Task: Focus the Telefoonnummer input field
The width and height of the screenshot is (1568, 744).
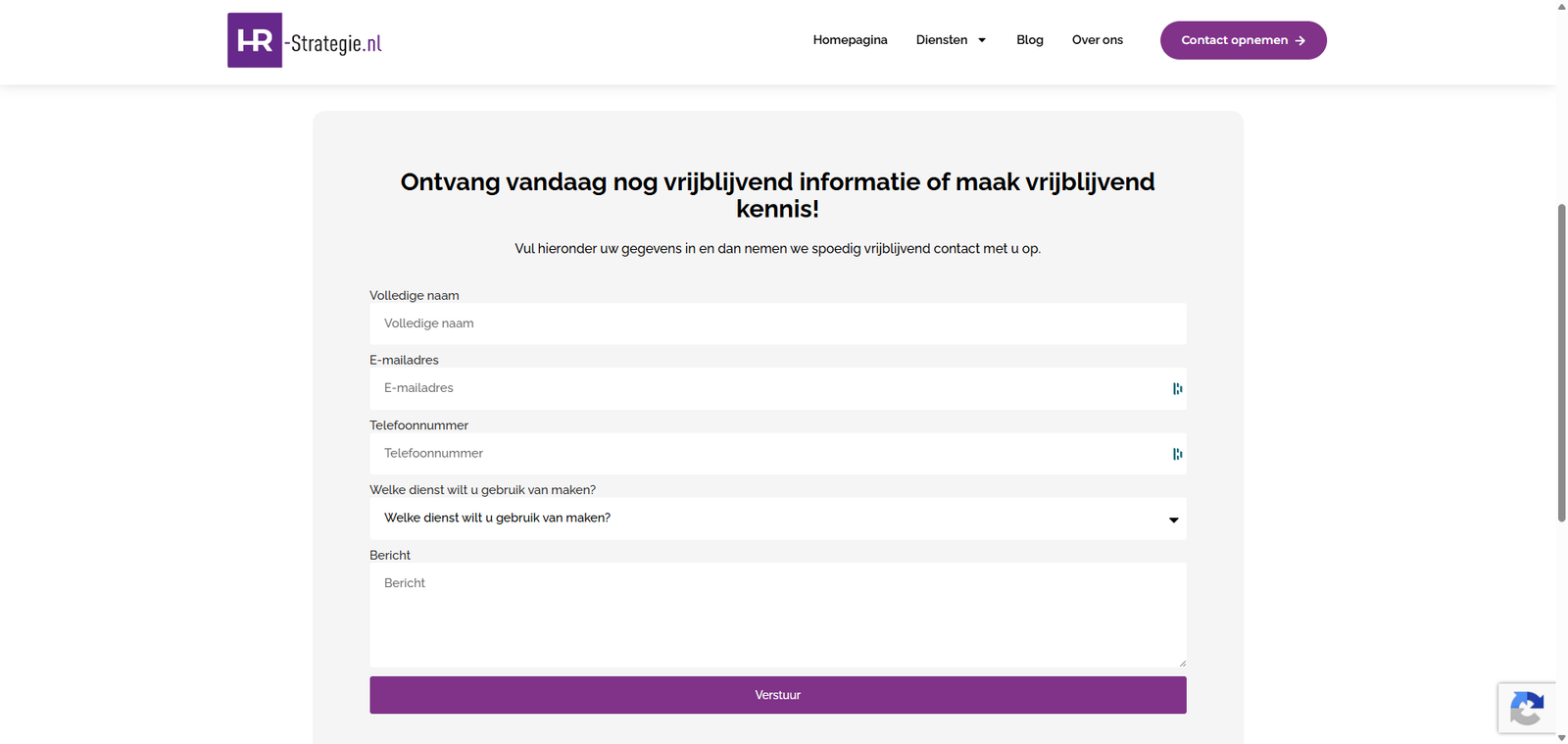Action: click(x=777, y=454)
